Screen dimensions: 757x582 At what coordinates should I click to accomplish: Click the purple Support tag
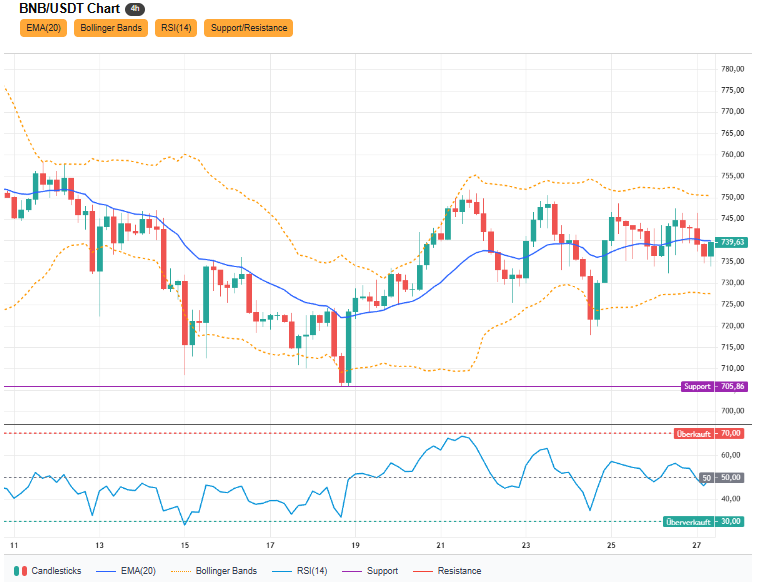pyautogui.click(x=697, y=387)
